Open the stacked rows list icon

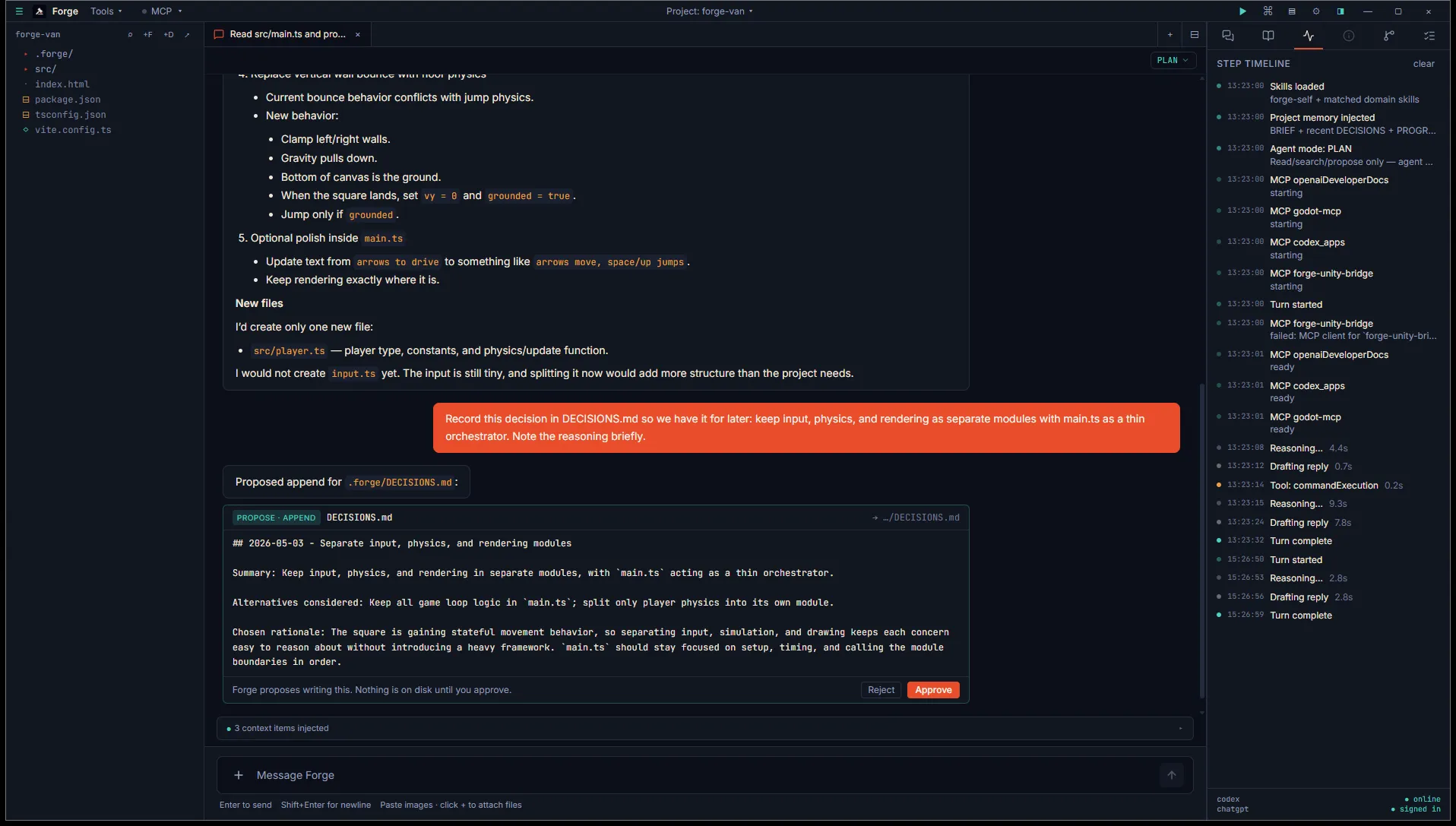(x=1292, y=11)
